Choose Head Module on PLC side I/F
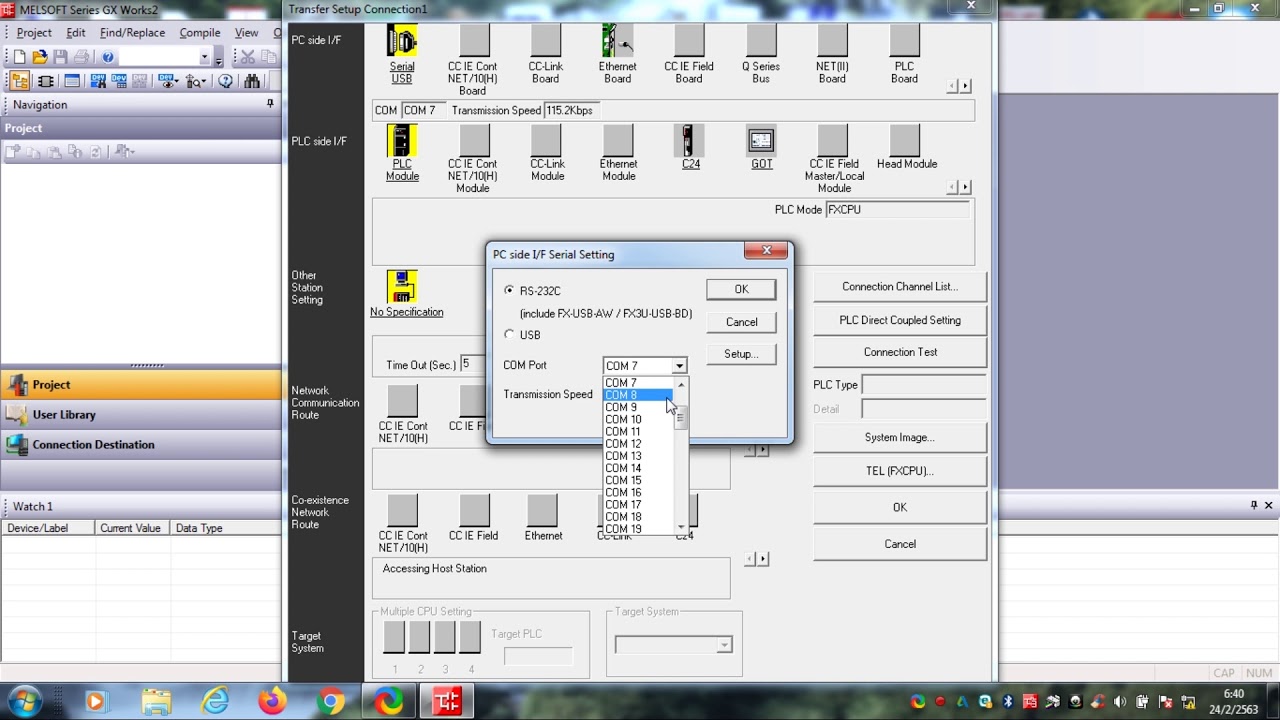Viewport: 1280px width, 720px height. 906,147
